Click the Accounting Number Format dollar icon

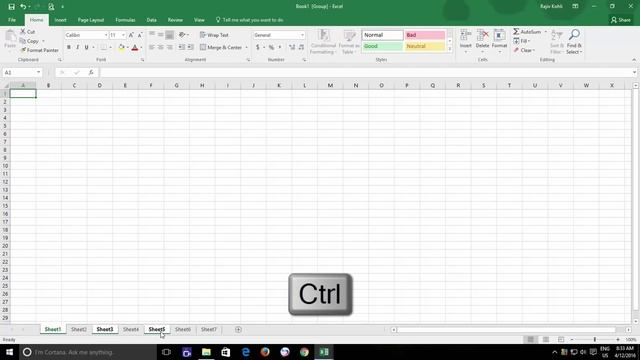click(258, 47)
